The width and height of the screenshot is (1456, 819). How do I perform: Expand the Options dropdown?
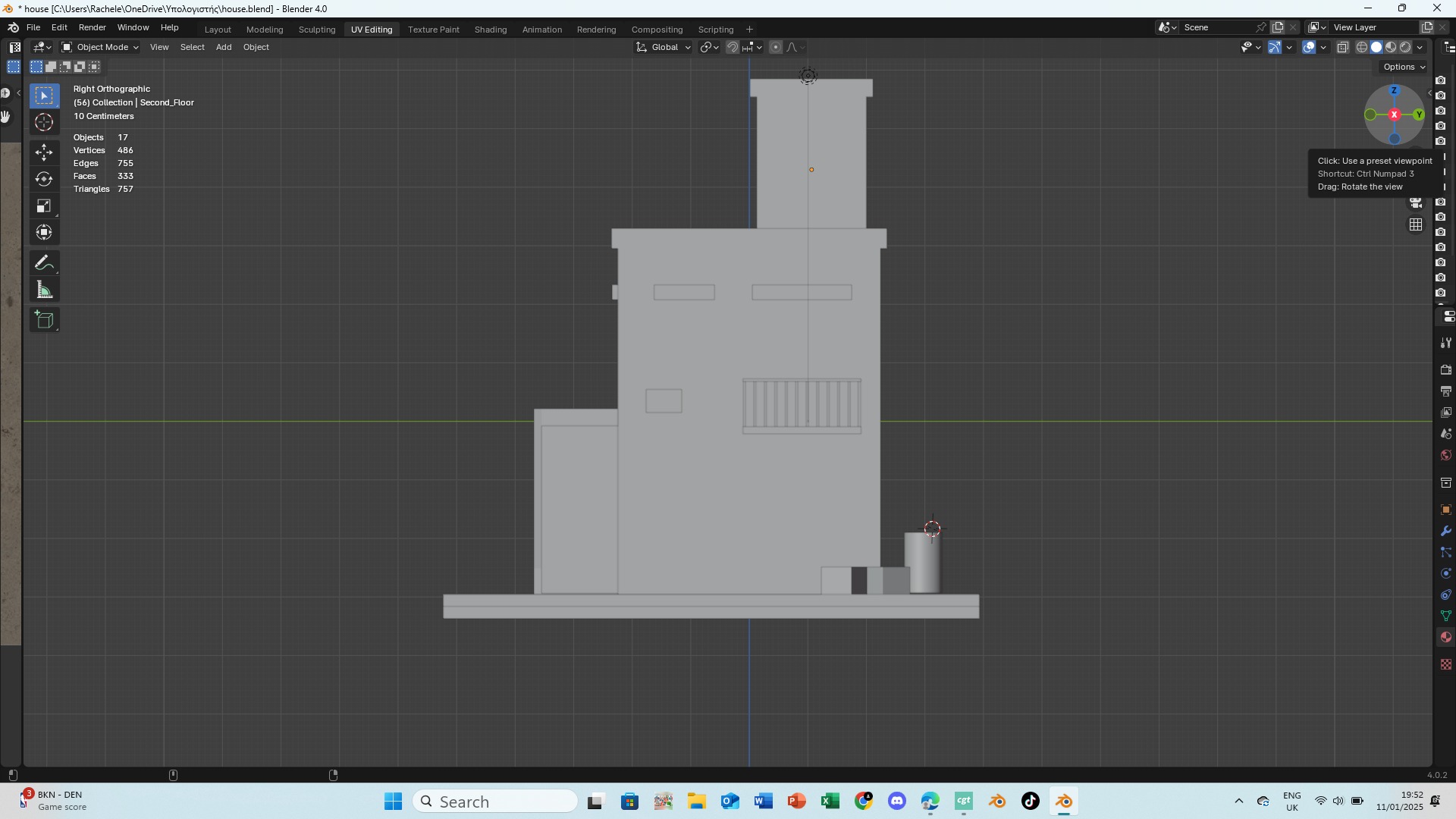coord(1404,67)
